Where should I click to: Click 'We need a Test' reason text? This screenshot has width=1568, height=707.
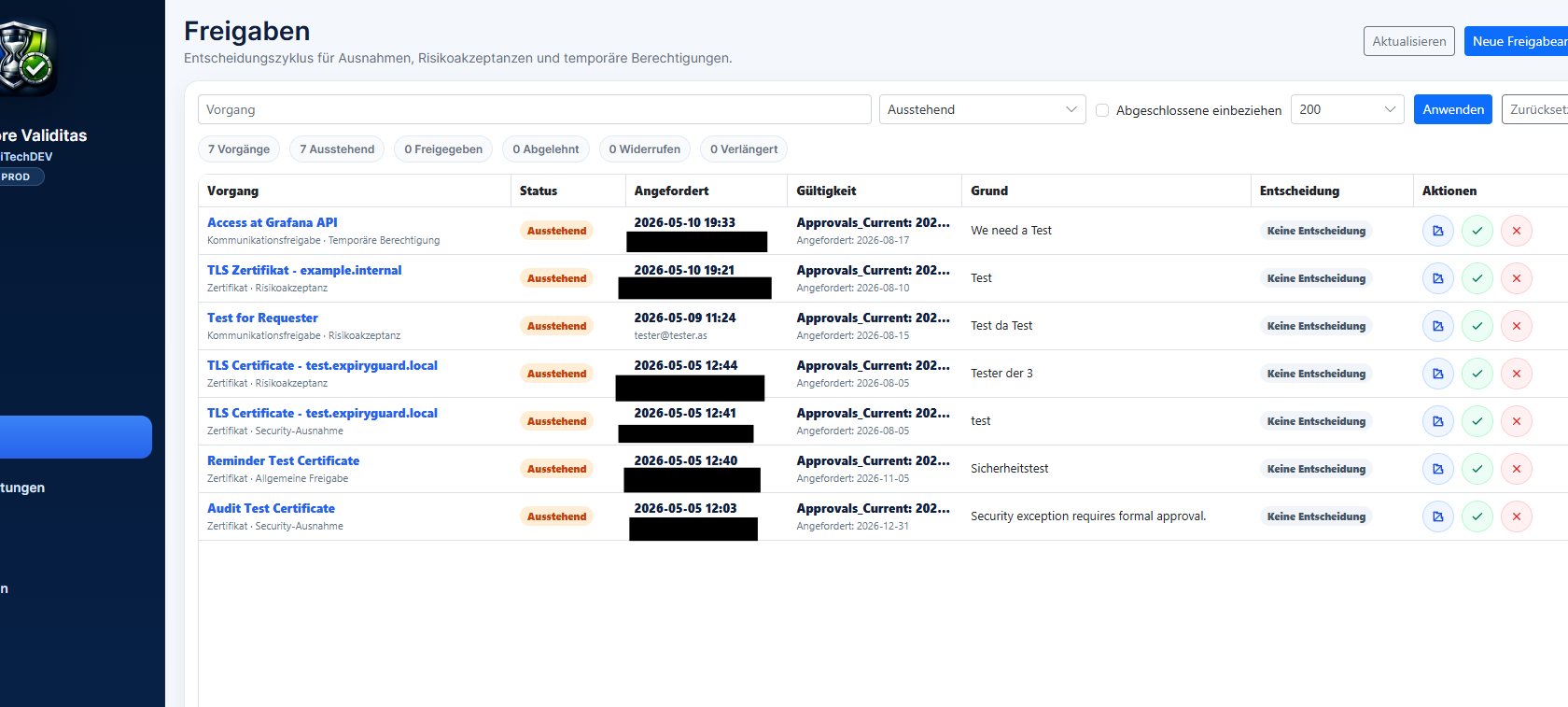(x=1011, y=230)
